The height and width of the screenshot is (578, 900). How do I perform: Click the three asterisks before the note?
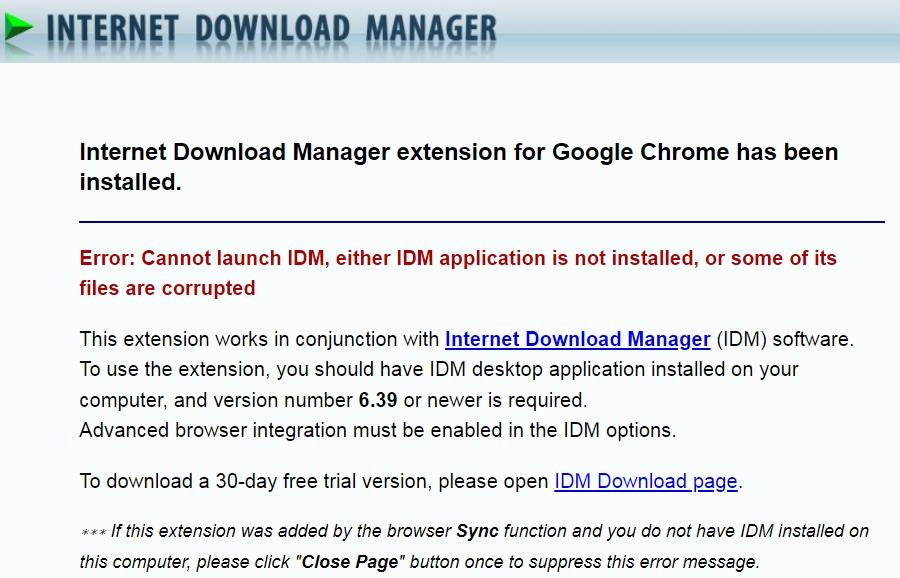point(93,533)
